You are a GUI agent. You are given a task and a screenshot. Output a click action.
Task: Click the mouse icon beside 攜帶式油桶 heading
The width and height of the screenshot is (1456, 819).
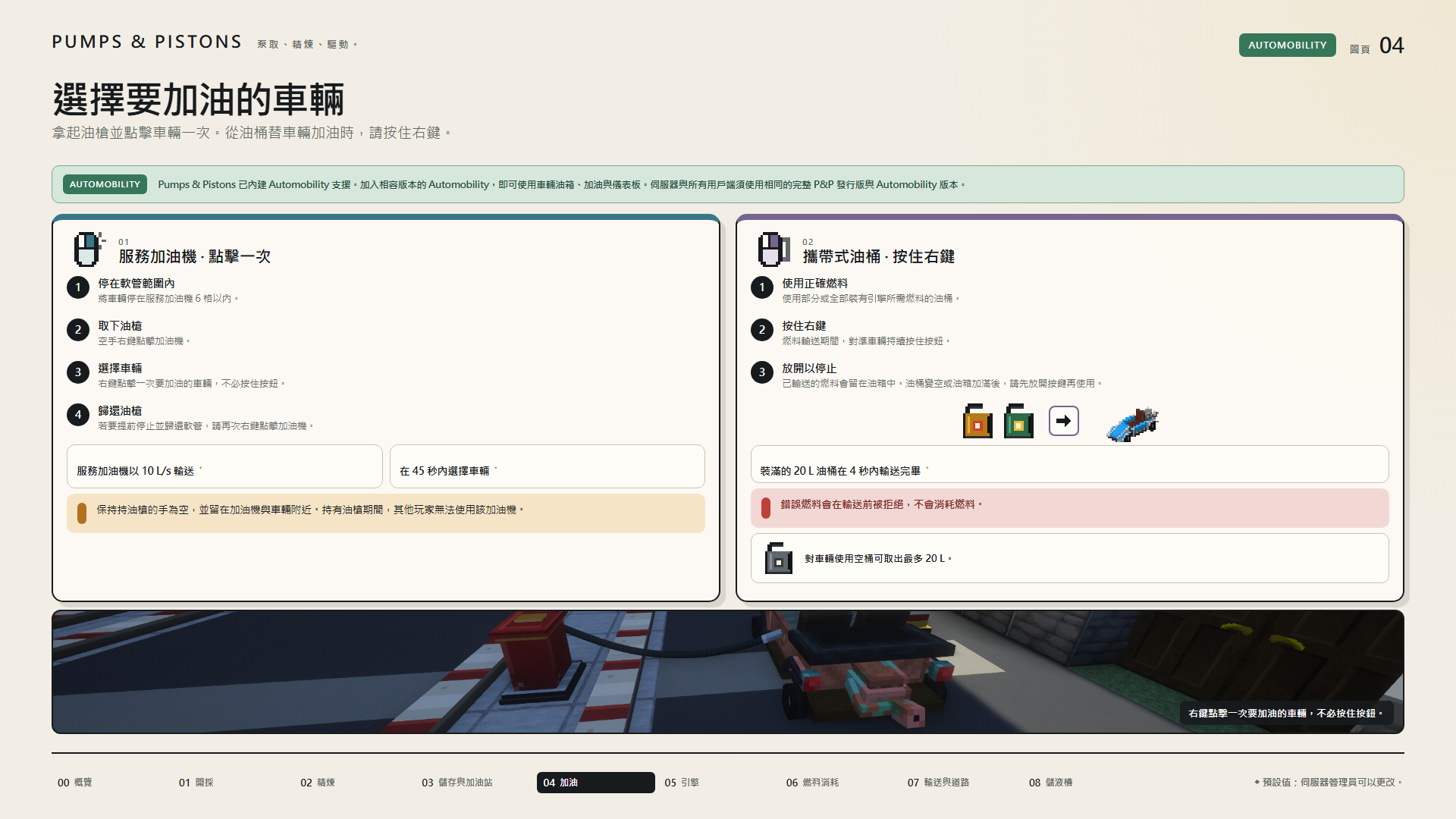[773, 249]
